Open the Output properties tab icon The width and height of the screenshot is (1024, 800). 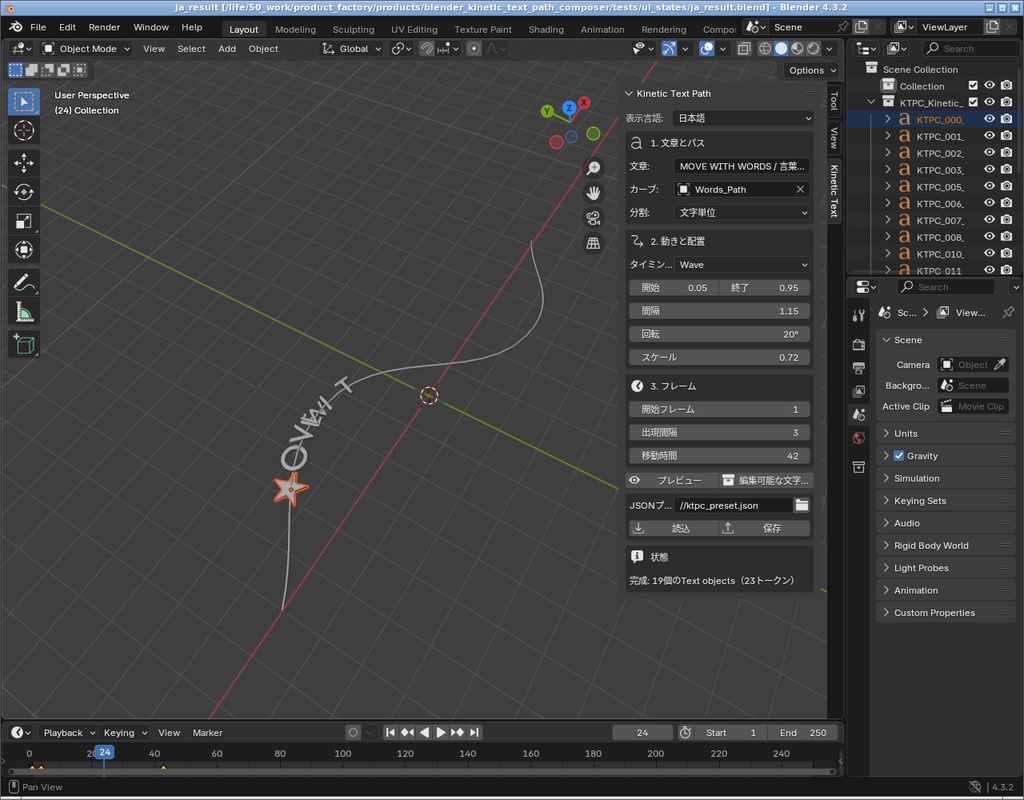pyautogui.click(x=859, y=368)
